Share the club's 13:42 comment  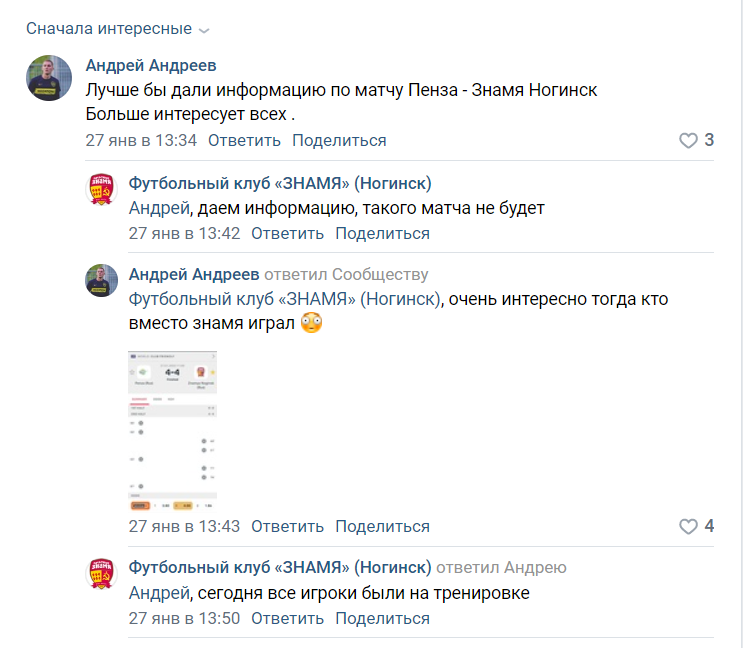tap(382, 234)
